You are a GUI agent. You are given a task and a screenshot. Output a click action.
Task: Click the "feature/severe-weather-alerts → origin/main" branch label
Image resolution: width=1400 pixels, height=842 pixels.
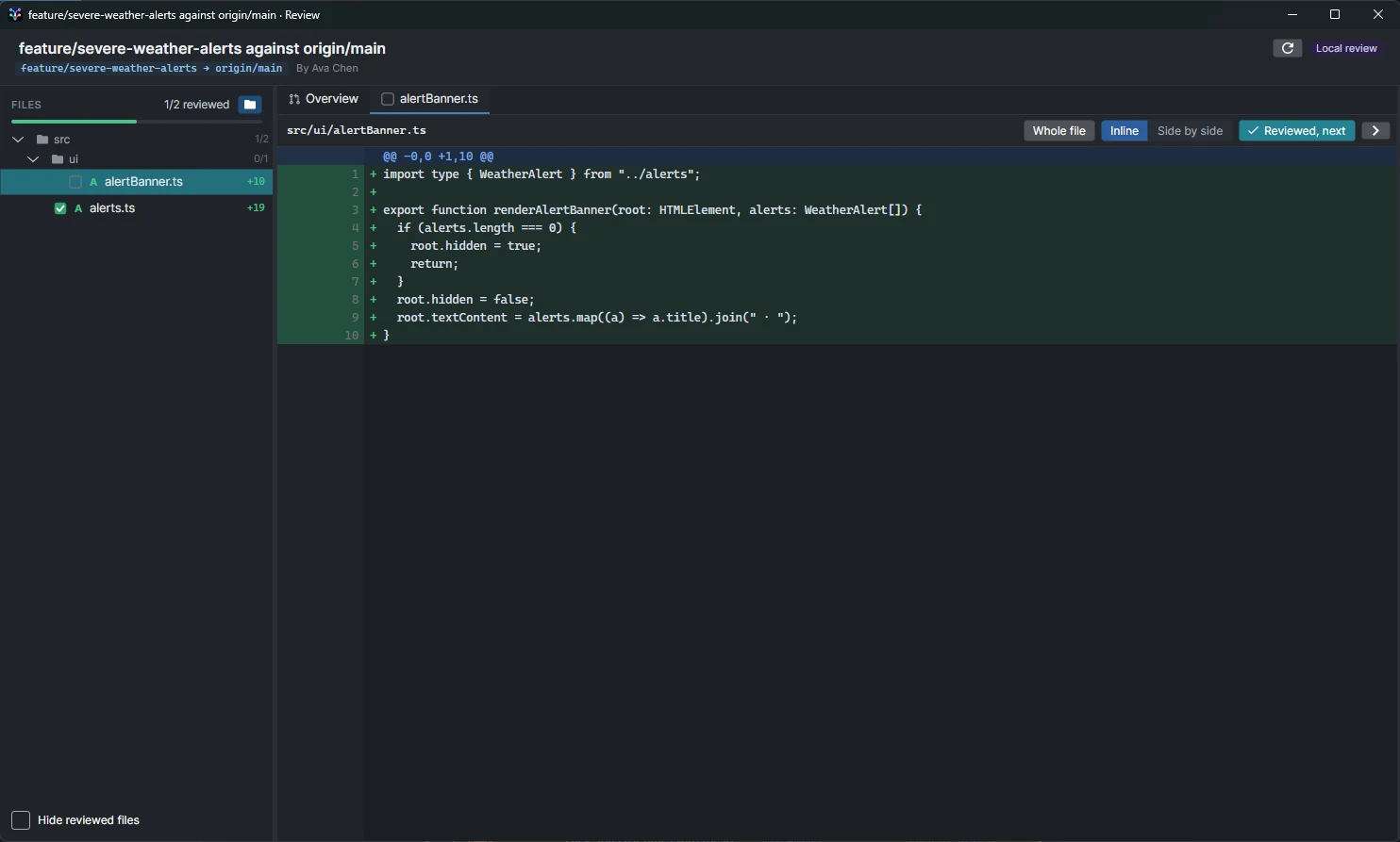(151, 68)
